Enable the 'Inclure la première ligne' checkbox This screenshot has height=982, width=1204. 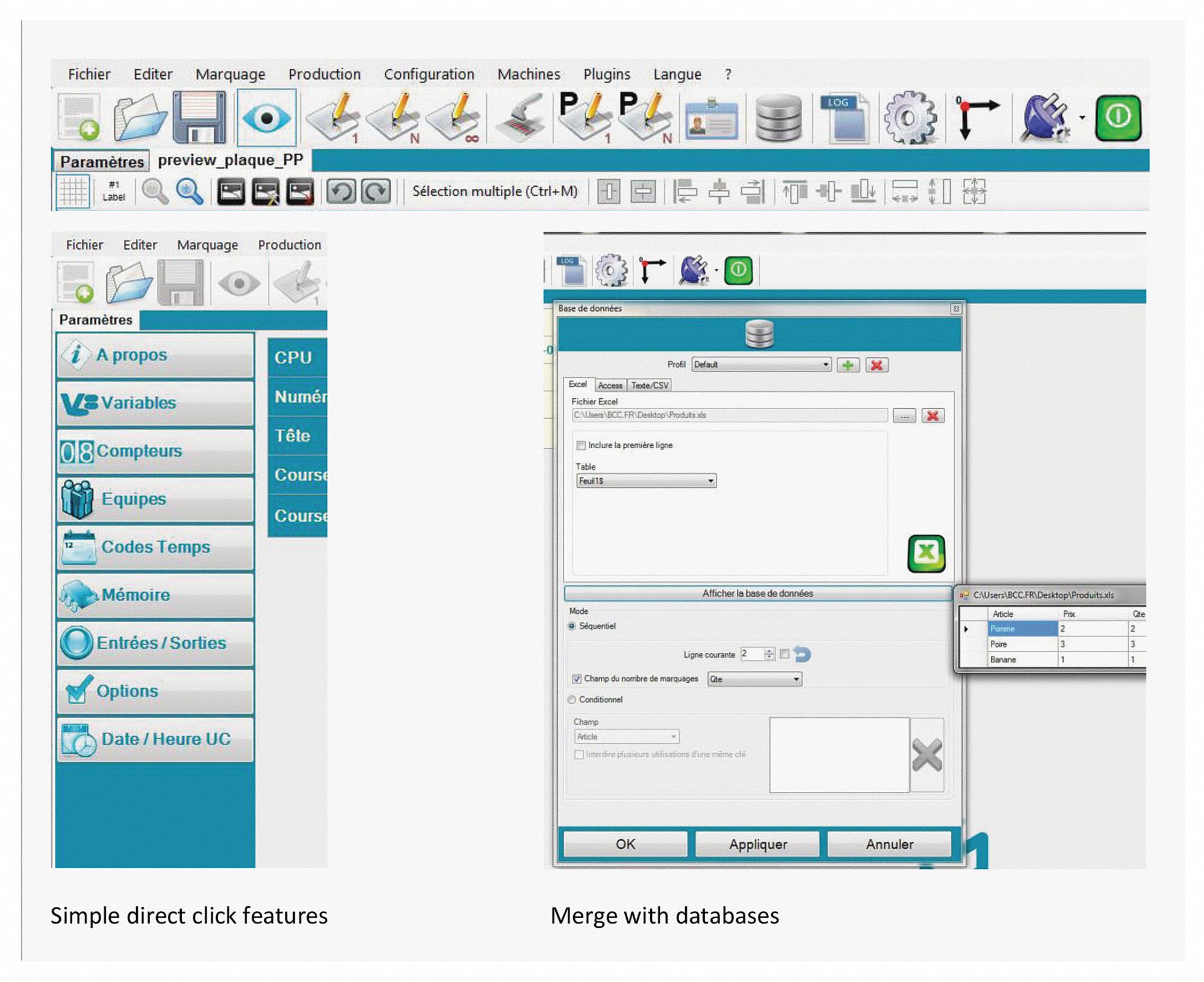pyautogui.click(x=581, y=446)
